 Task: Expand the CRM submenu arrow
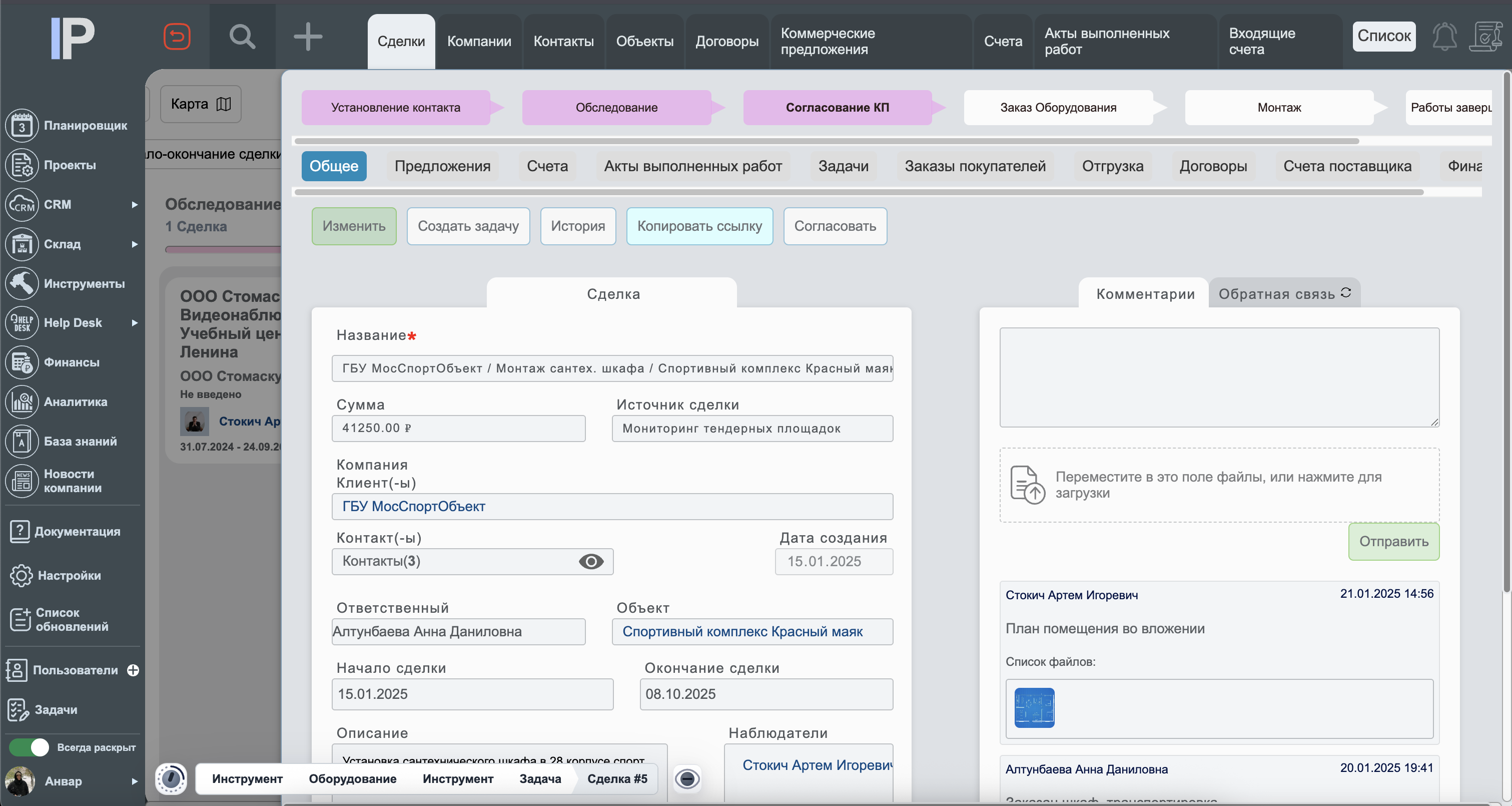point(135,204)
